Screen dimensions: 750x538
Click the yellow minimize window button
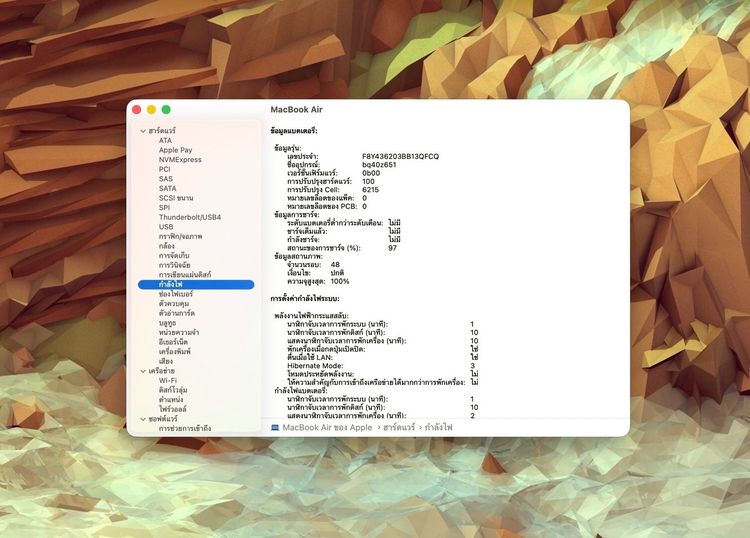[152, 109]
